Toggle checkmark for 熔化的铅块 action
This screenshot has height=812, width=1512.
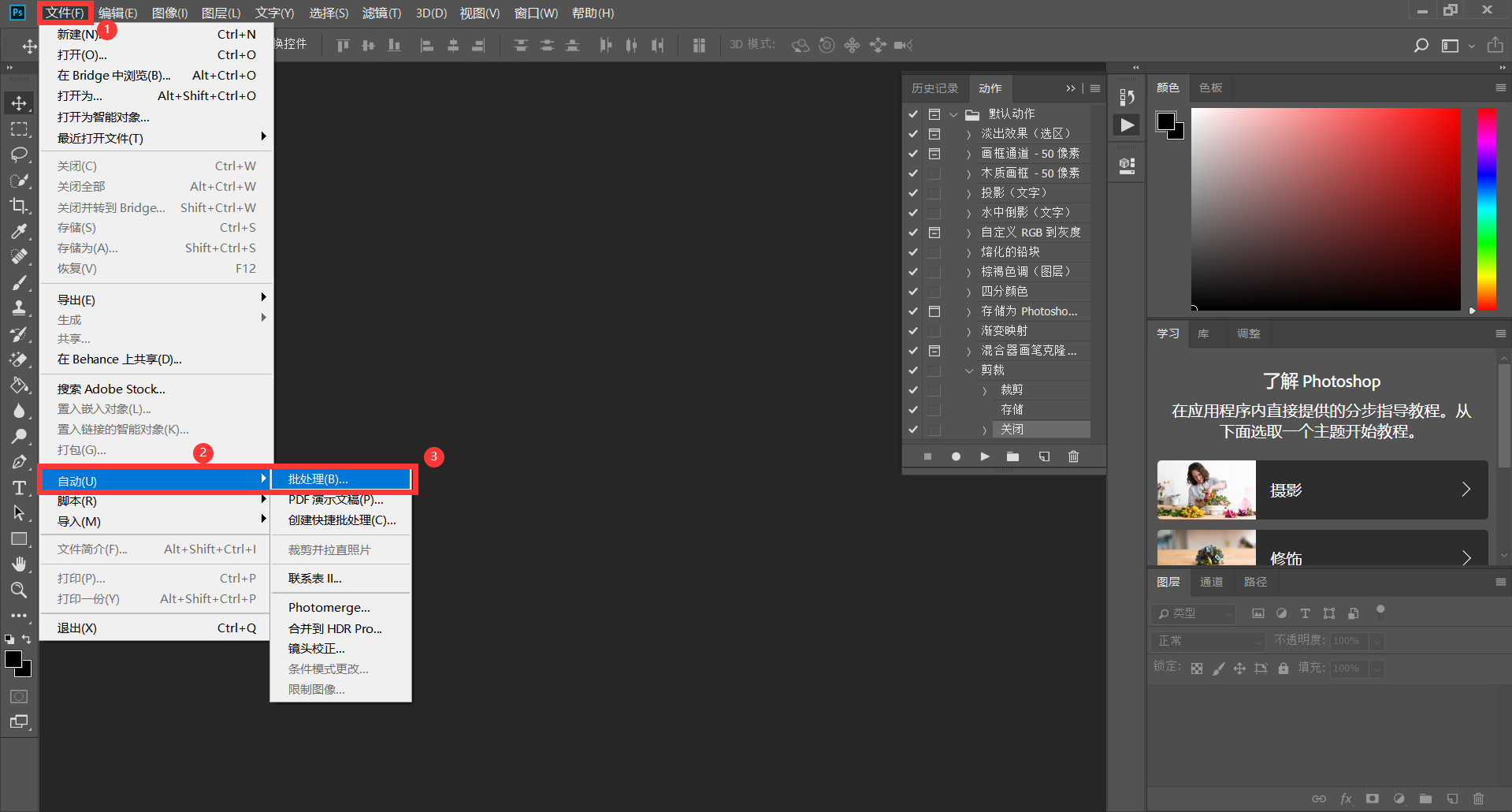coord(913,251)
